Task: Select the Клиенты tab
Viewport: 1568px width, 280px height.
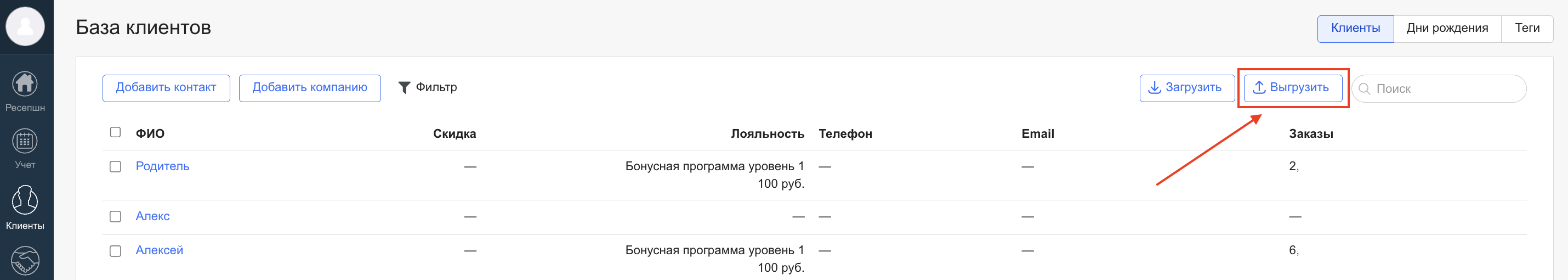Action: click(1355, 28)
